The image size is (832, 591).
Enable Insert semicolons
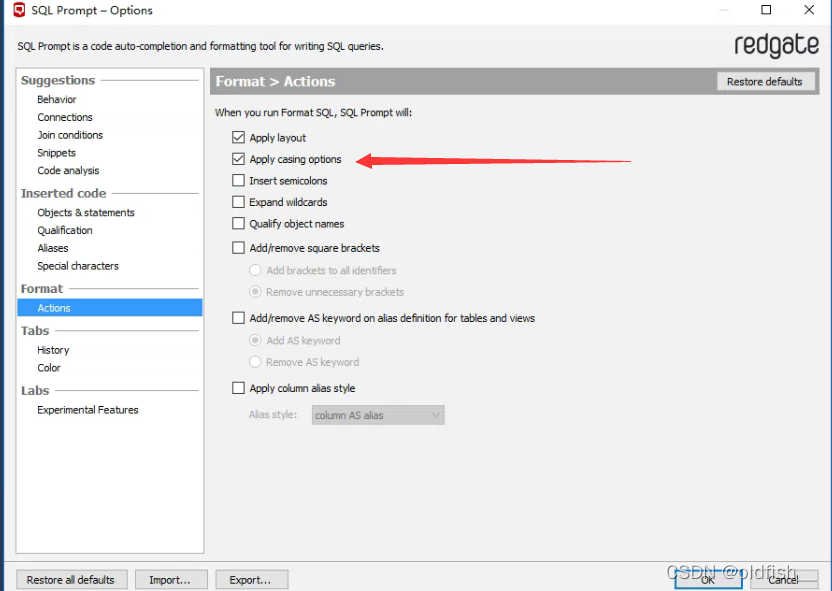[x=238, y=180]
